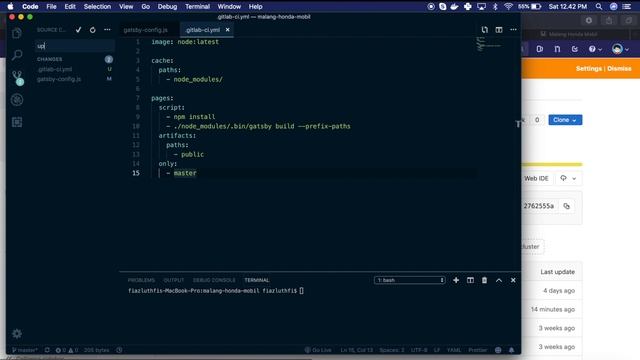The width and height of the screenshot is (640, 360).
Task: Open the Terminal menu in menu bar
Action: click(197, 7)
